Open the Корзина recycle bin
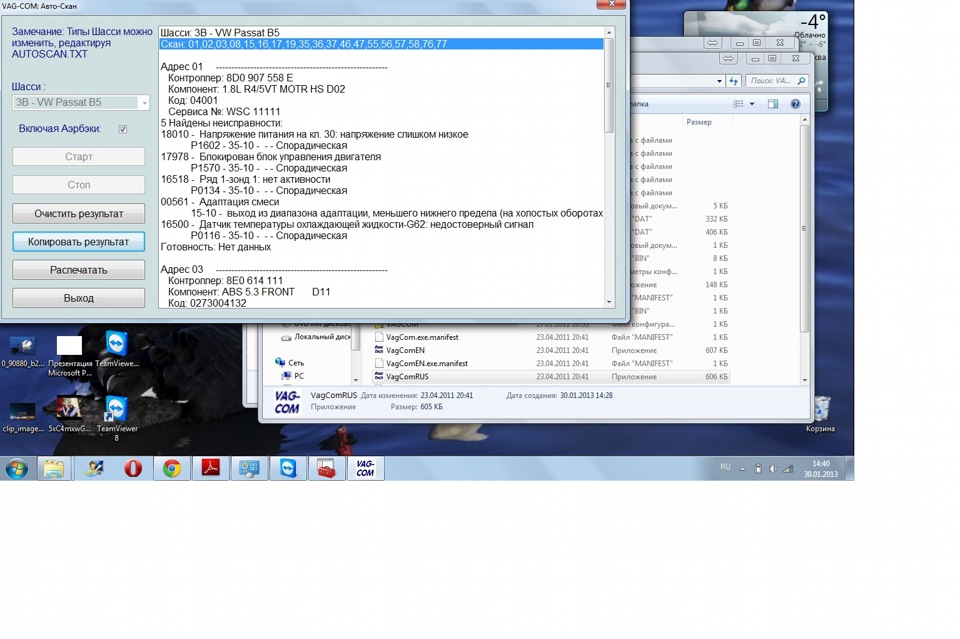Screen dimensions: 960x639 [x=820, y=414]
